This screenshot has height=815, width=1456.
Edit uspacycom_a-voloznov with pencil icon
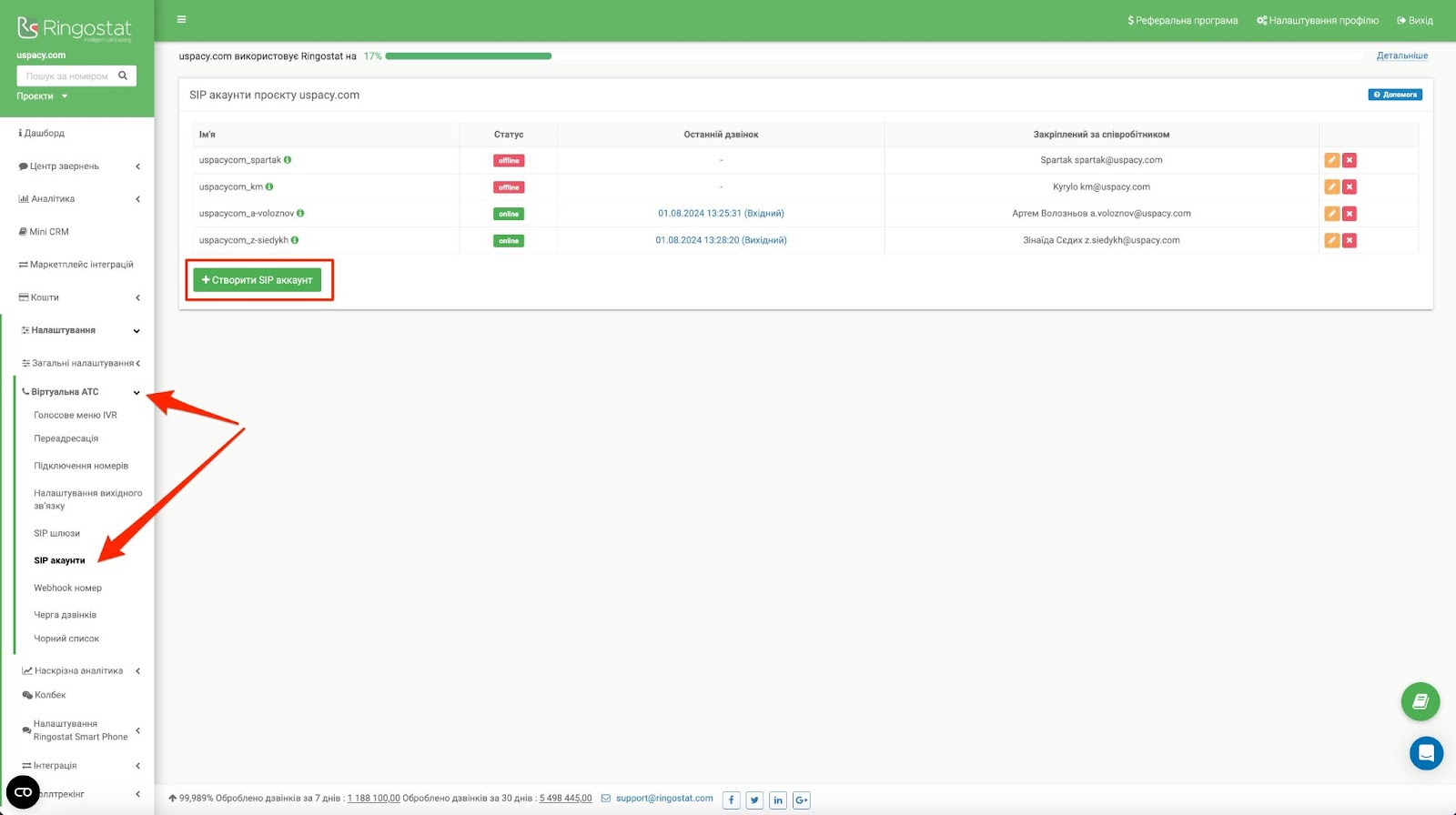1331,214
